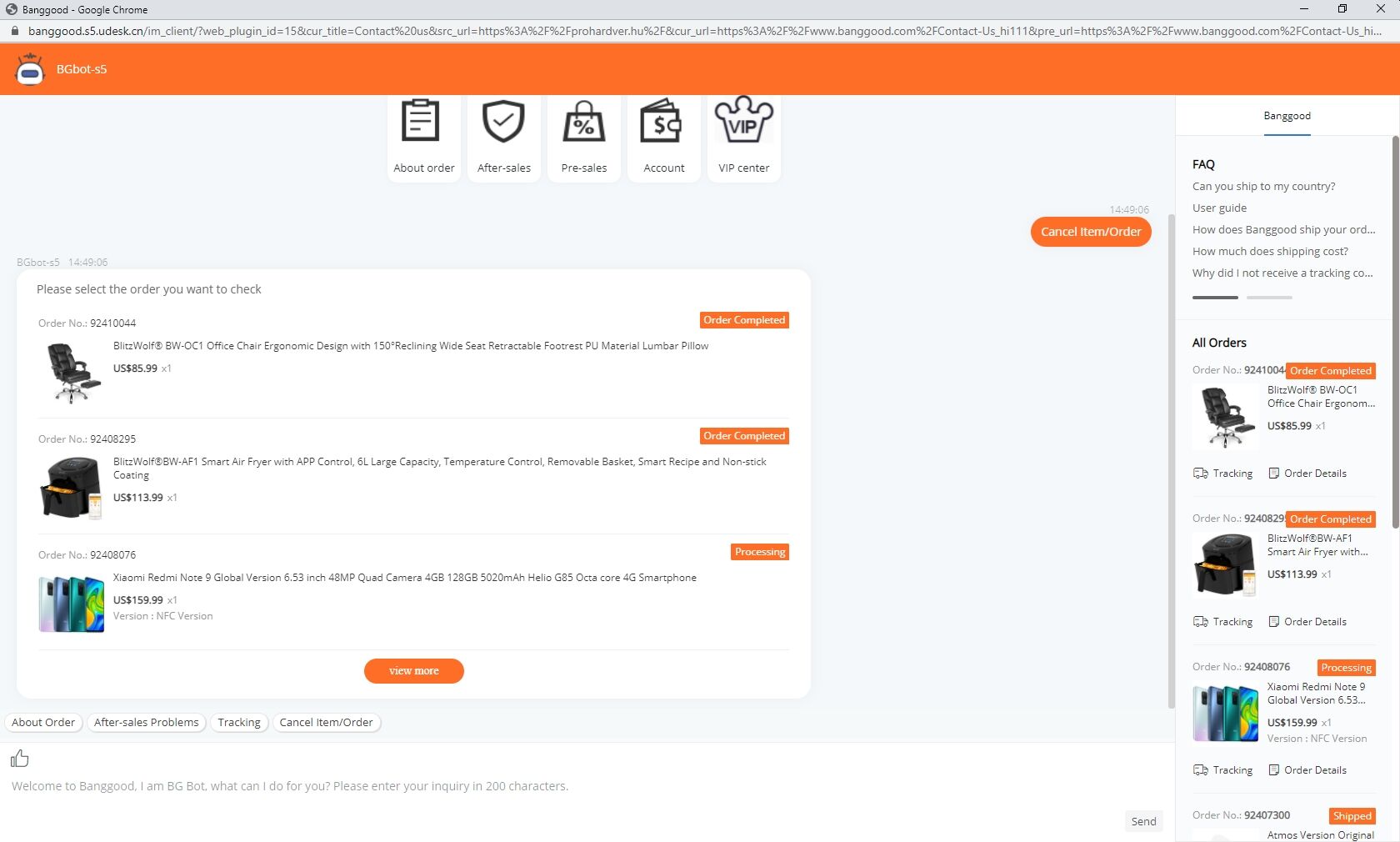Click Tracking truck icon for air fryer order
1400x842 pixels.
(x=1201, y=622)
